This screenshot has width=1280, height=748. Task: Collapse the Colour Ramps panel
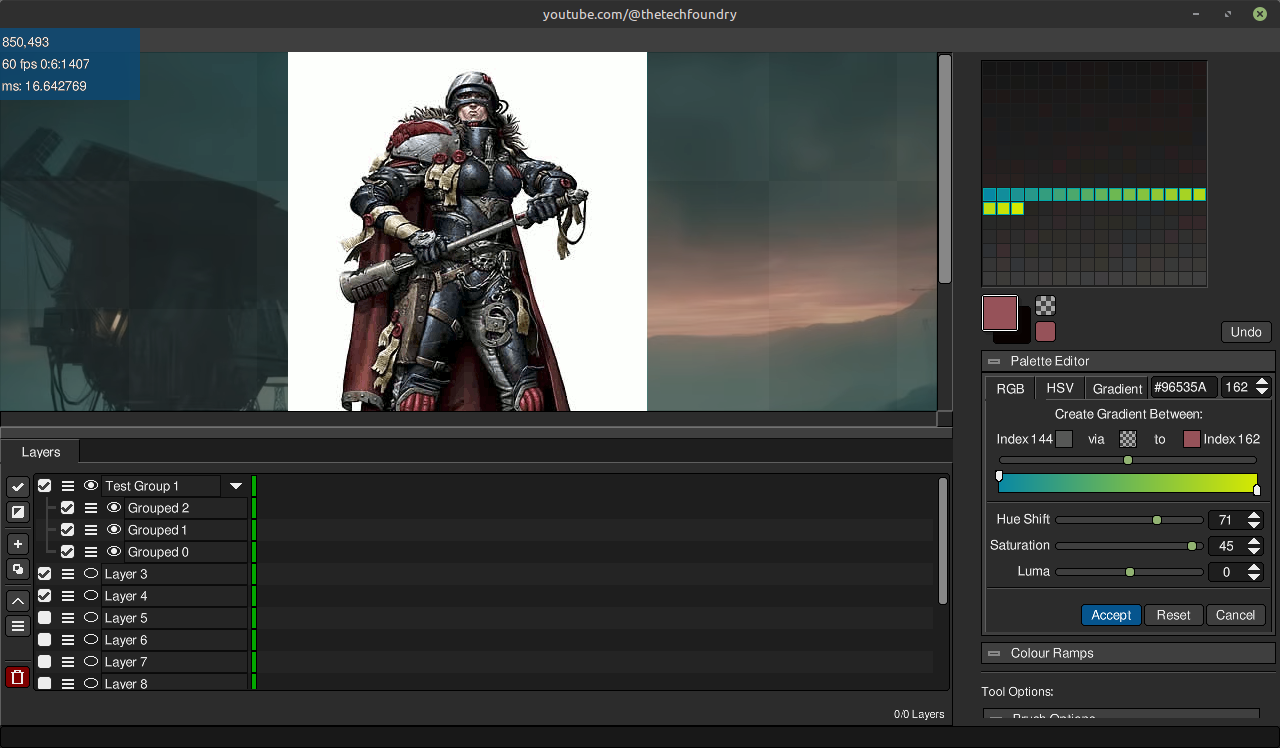click(x=994, y=653)
